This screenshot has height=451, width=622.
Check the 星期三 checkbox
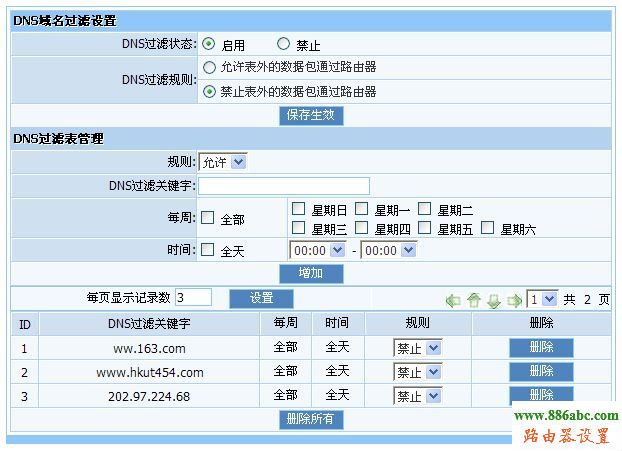[x=298, y=228]
